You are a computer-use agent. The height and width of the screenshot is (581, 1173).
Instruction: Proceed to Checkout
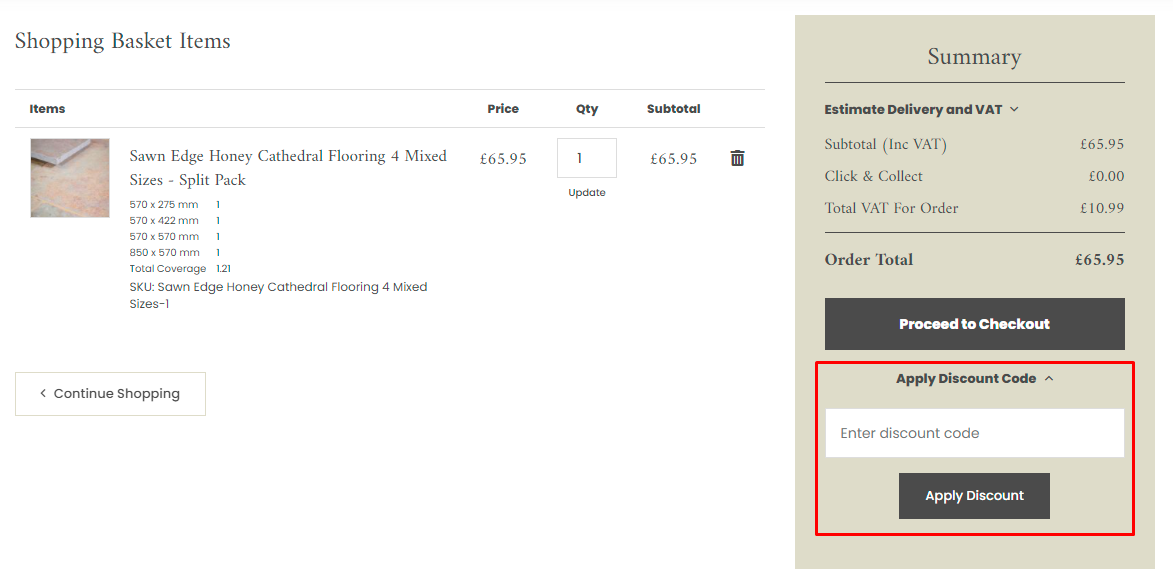974,324
